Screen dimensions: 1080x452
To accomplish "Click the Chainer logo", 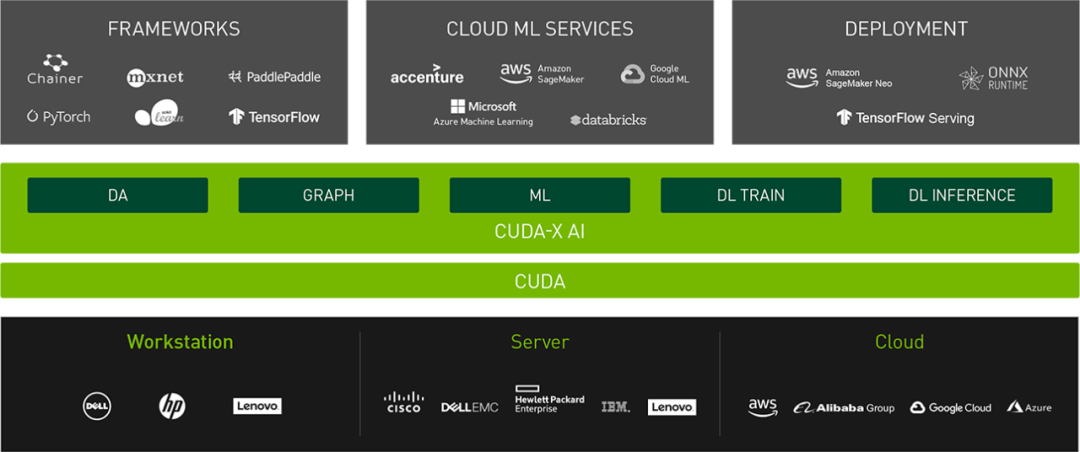I will 55,70.
